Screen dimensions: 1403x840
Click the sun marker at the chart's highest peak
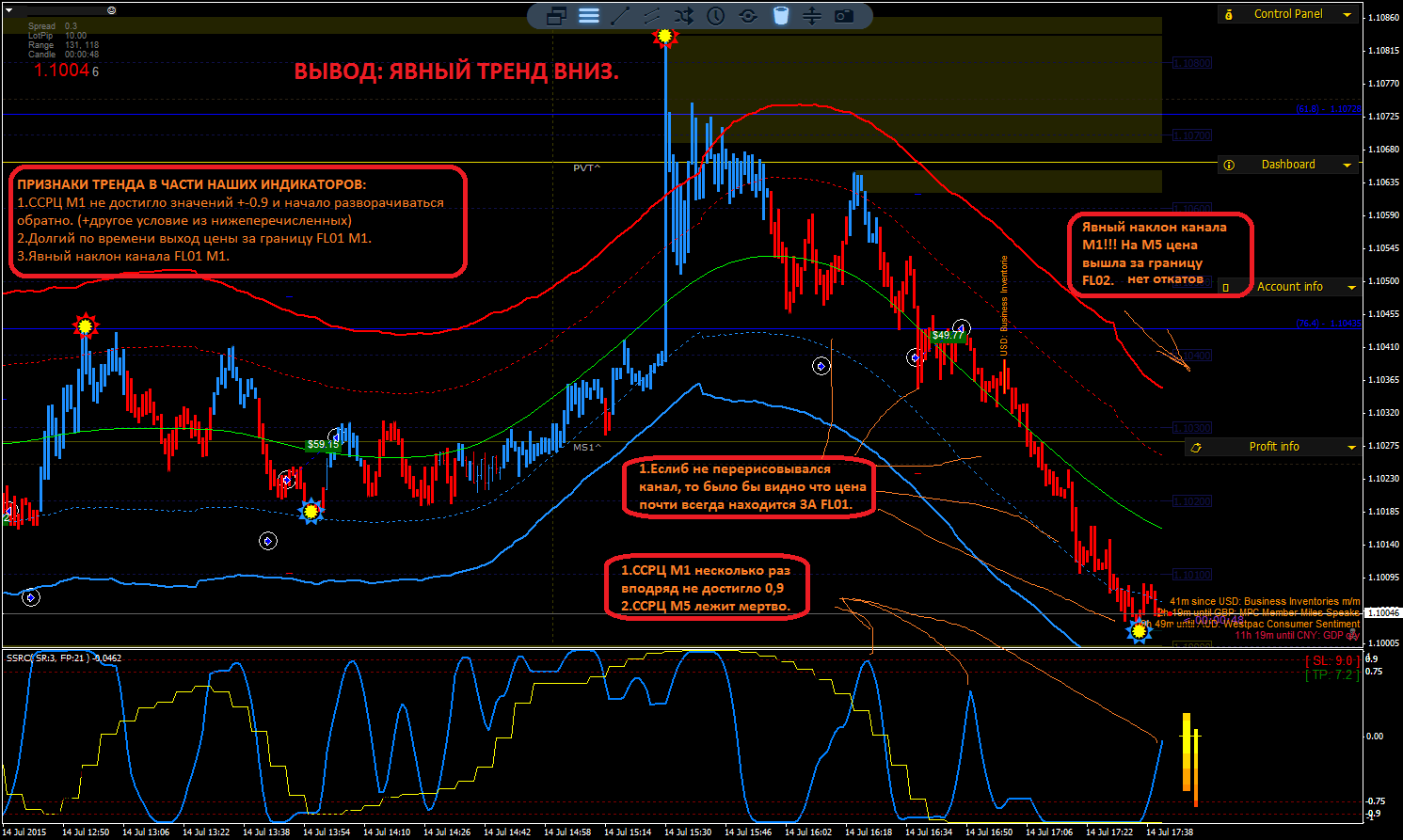666,37
